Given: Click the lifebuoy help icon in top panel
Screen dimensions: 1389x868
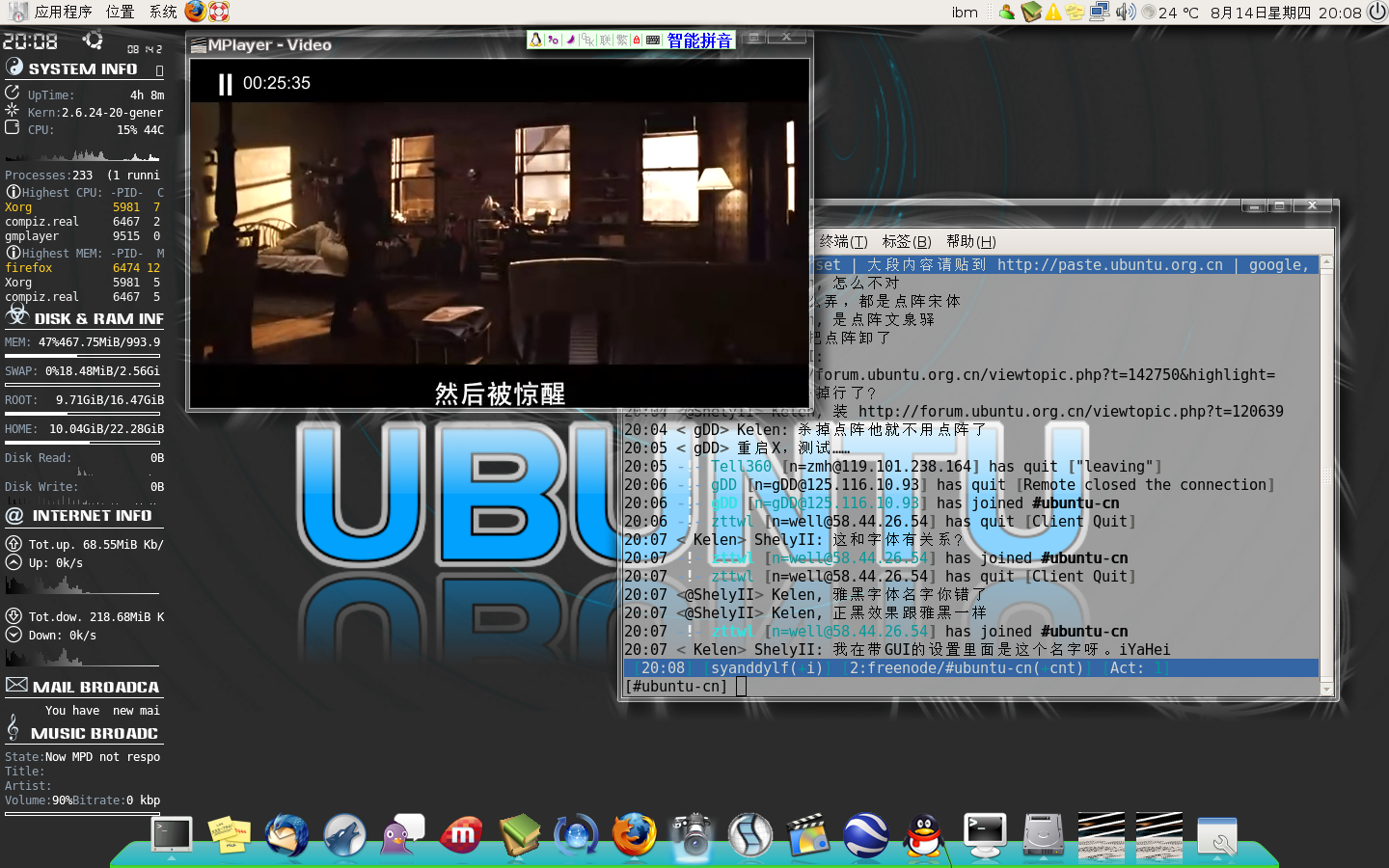Looking at the screenshot, I should click(219, 12).
